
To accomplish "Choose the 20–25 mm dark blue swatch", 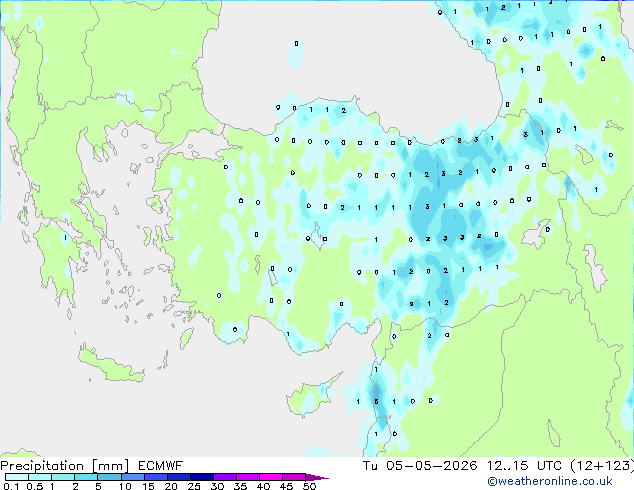I will (x=179, y=477).
